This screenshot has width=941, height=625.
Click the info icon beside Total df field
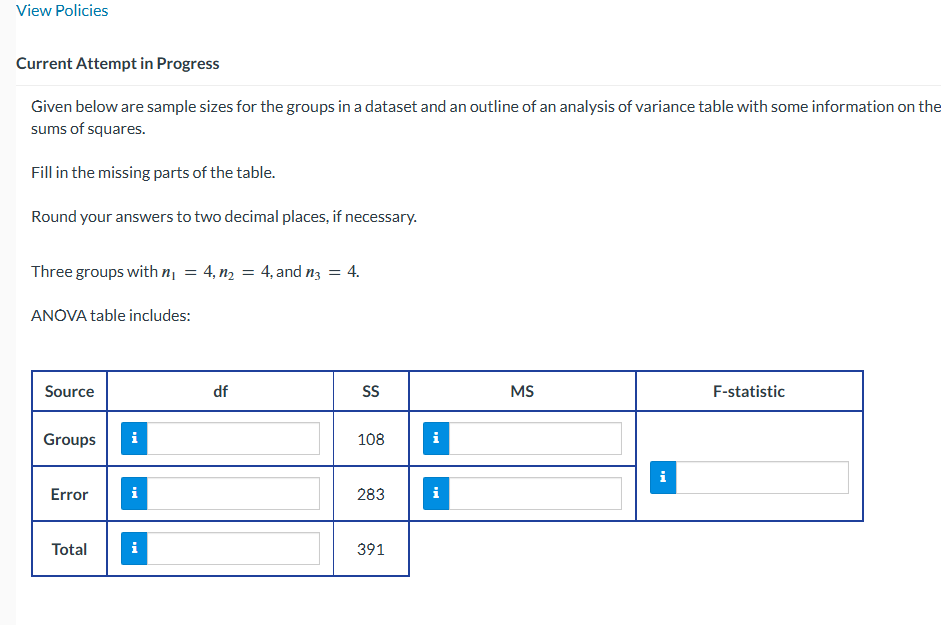click(134, 548)
